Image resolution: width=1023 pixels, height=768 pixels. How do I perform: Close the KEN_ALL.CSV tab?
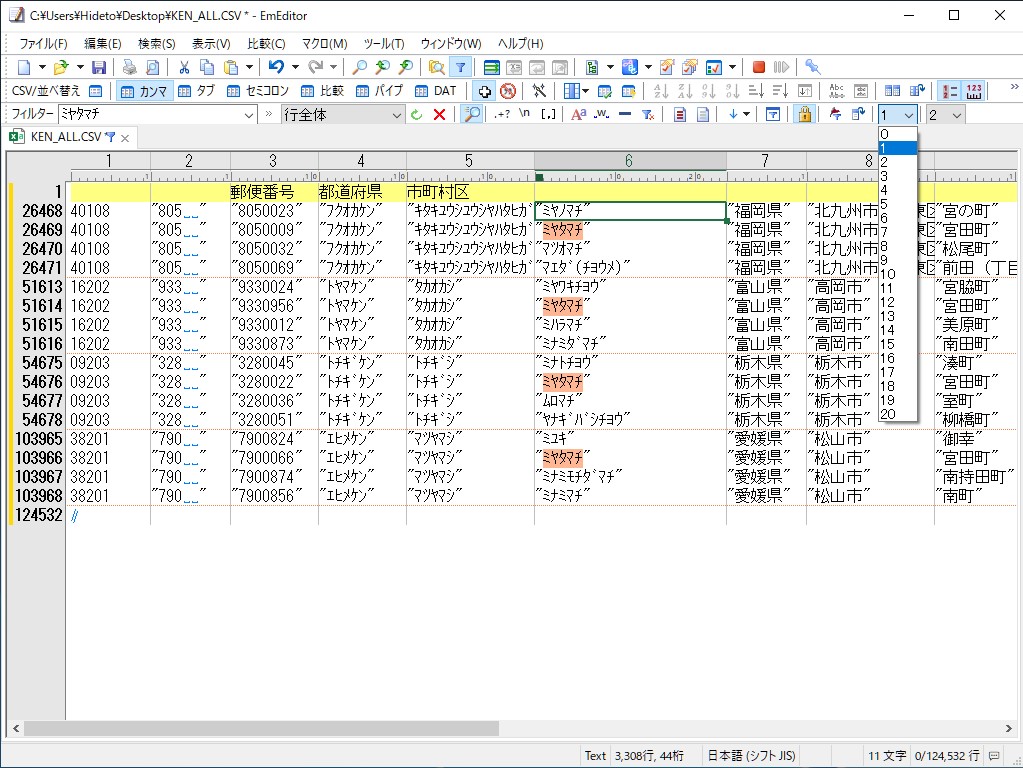(x=125, y=138)
